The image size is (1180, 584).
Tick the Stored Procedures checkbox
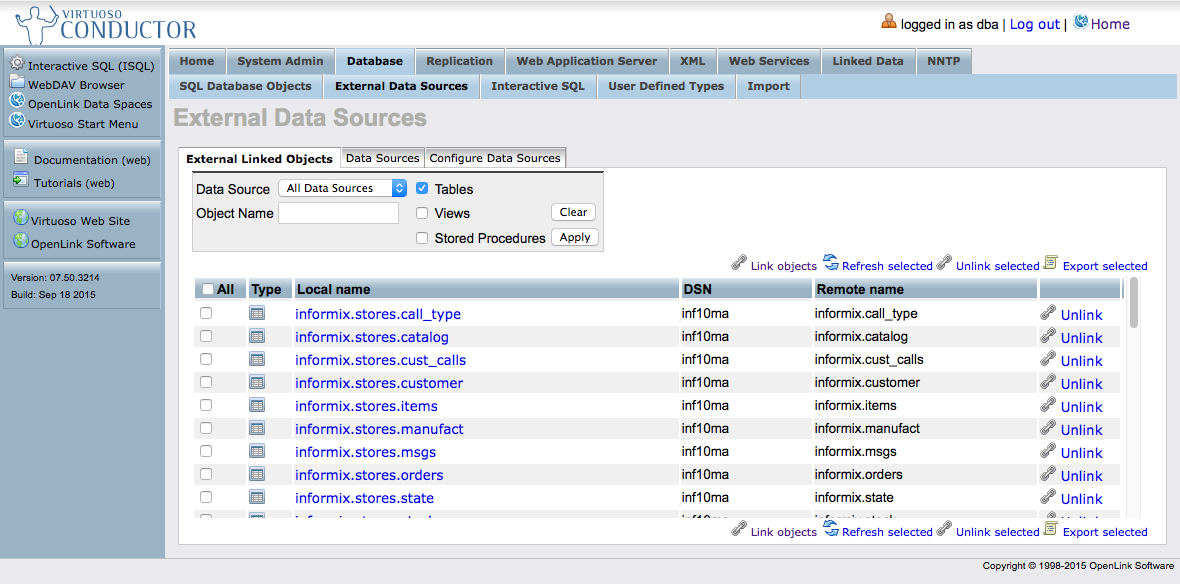point(422,238)
